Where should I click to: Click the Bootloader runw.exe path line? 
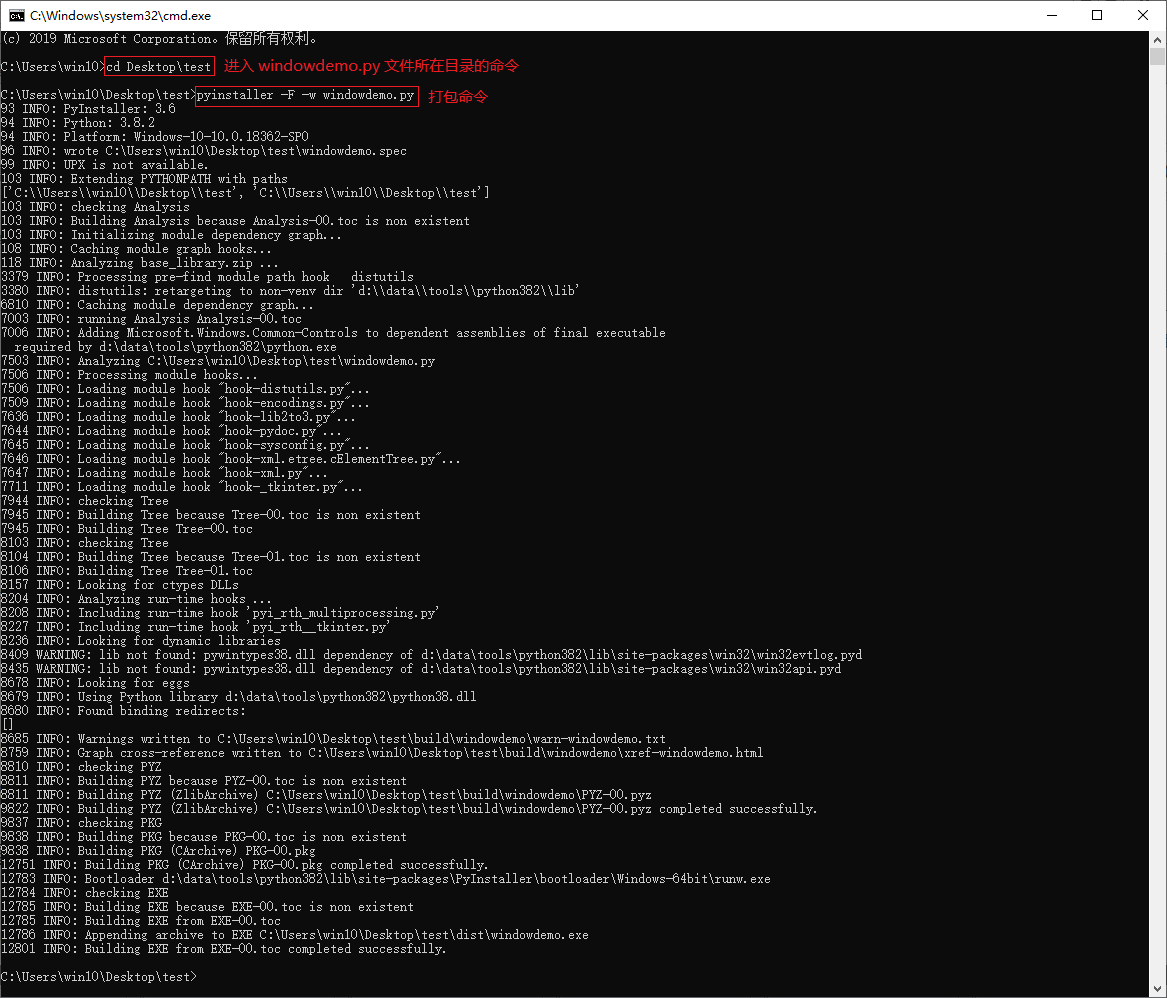point(386,879)
